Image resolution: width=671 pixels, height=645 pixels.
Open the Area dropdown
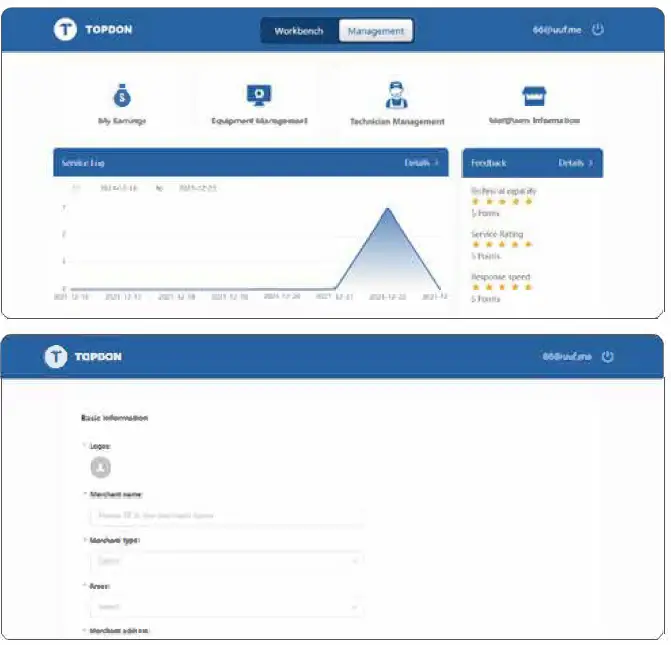coord(227,606)
